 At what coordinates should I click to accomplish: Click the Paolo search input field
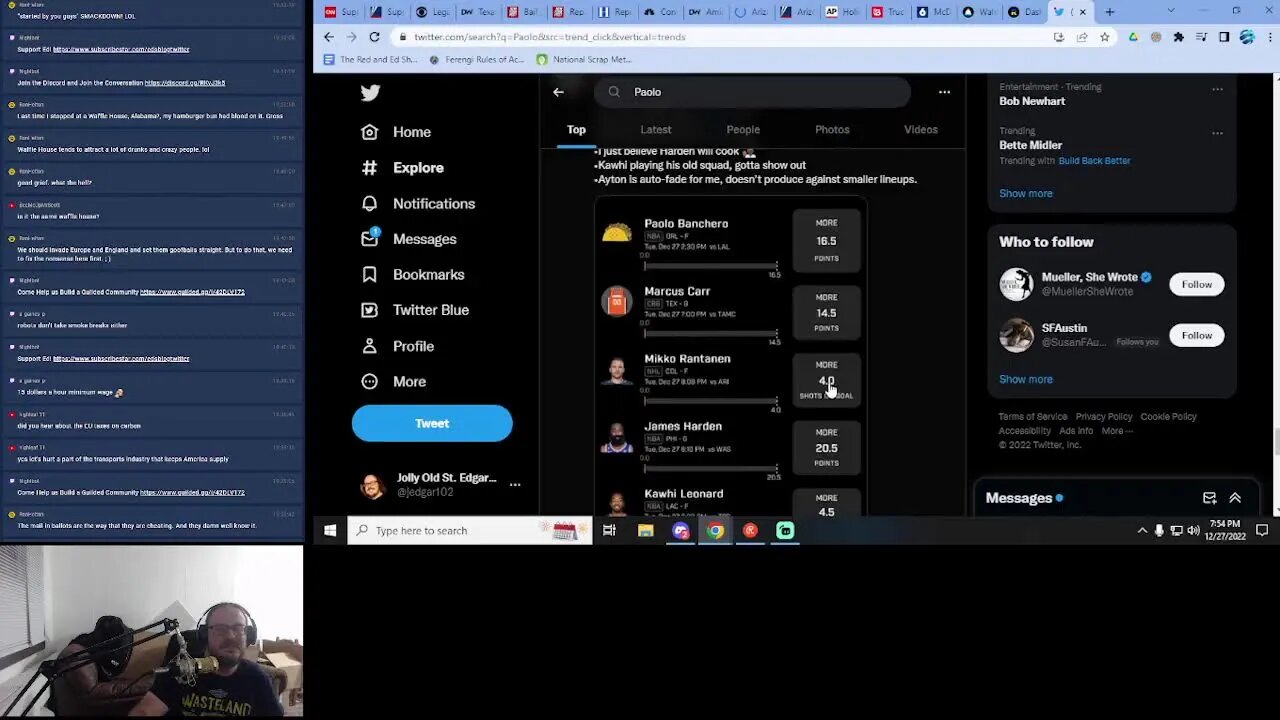[x=752, y=92]
